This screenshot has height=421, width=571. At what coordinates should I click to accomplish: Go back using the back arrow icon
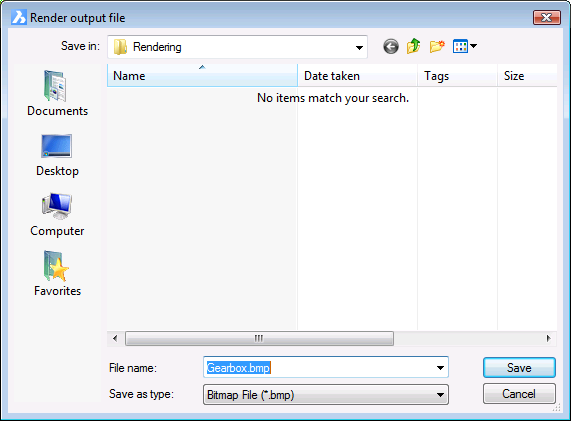391,47
